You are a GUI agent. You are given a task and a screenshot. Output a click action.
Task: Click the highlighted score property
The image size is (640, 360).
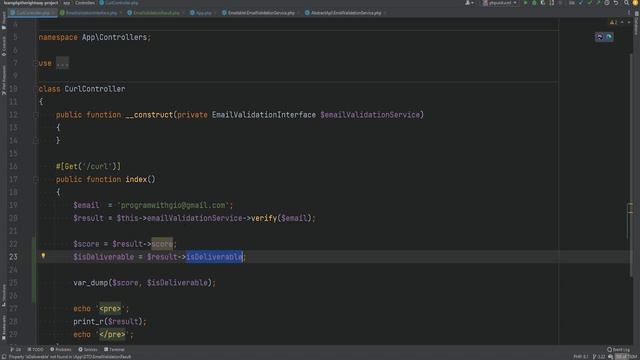click(x=162, y=244)
